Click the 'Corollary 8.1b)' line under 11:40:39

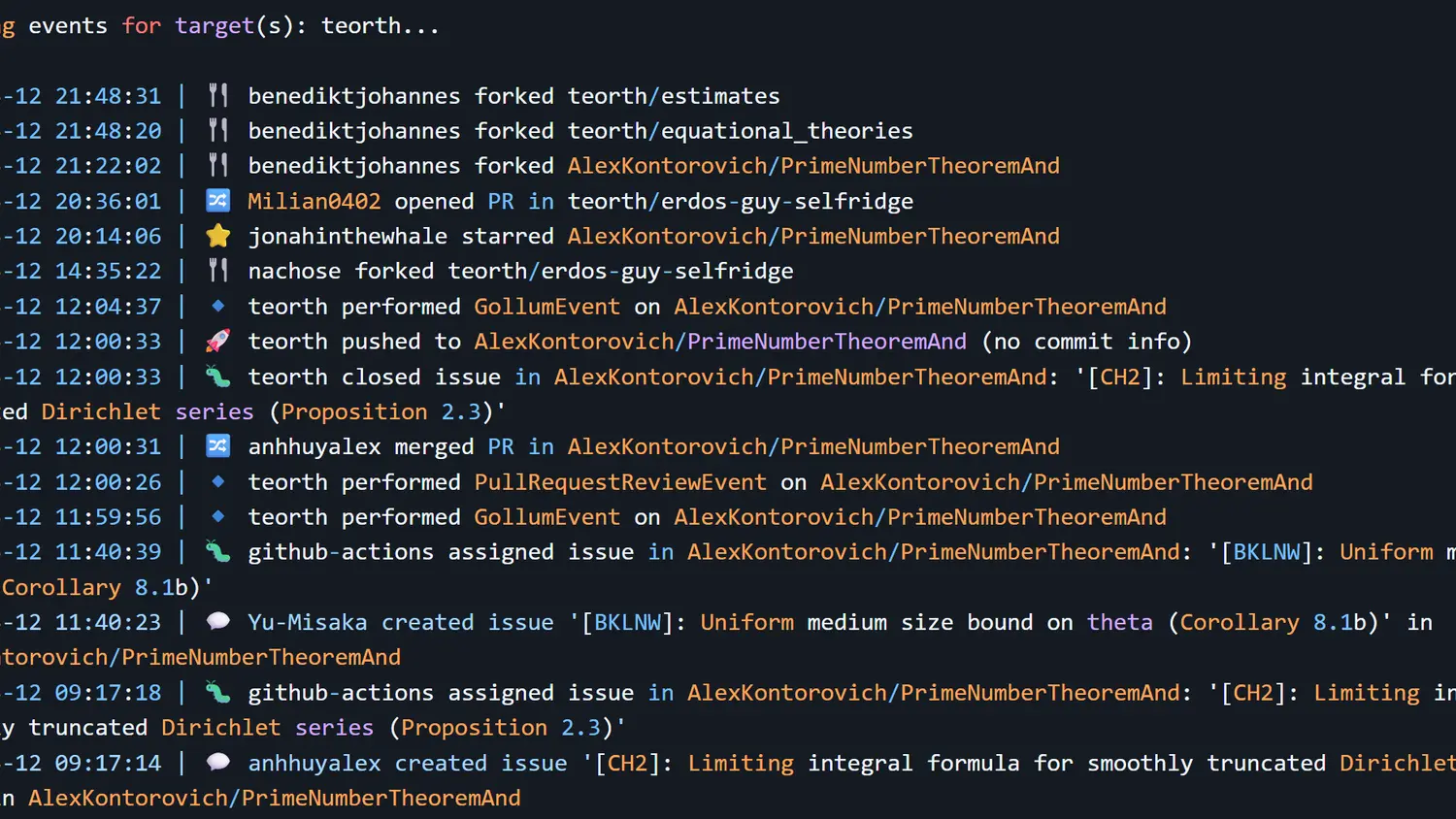coord(107,587)
